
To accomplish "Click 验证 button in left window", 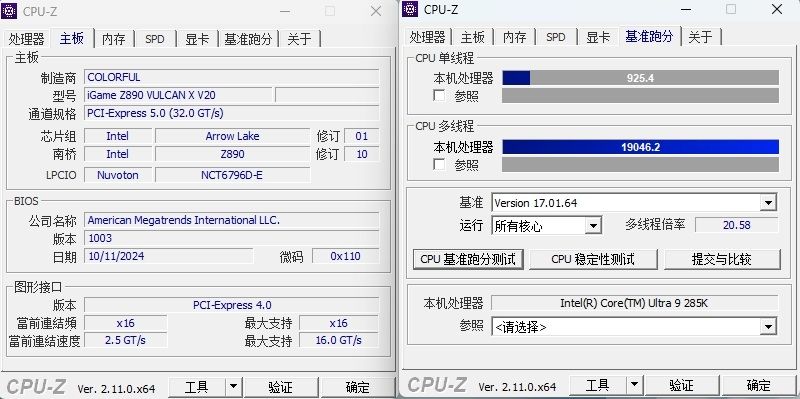I will pos(280,387).
